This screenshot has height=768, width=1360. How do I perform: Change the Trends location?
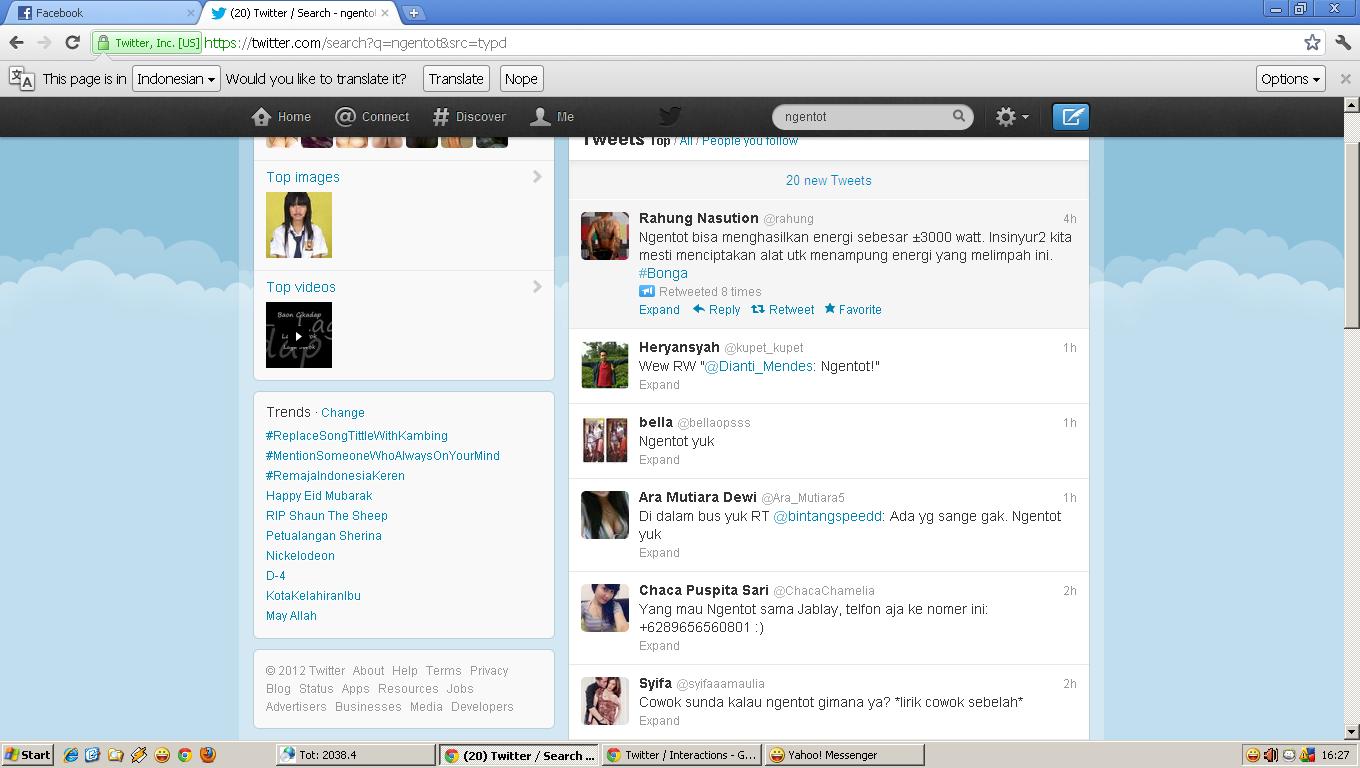click(x=343, y=413)
